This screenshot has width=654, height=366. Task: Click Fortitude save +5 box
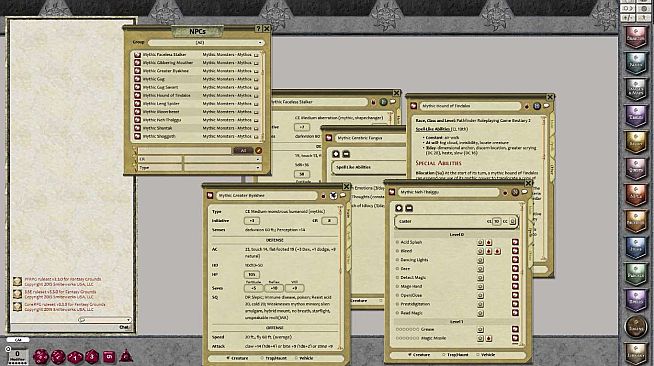point(253,288)
